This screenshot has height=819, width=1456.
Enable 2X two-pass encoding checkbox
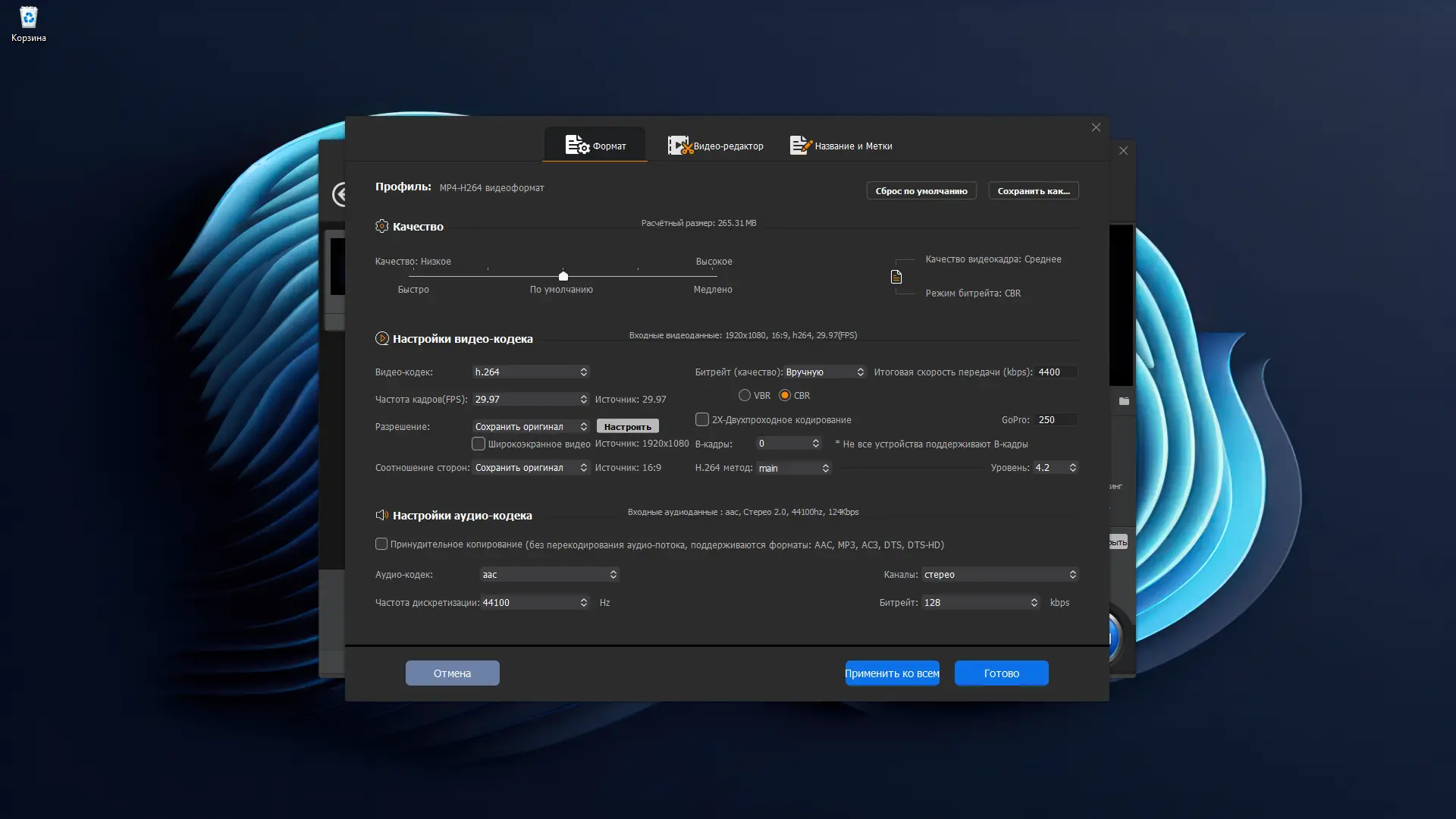tap(702, 419)
